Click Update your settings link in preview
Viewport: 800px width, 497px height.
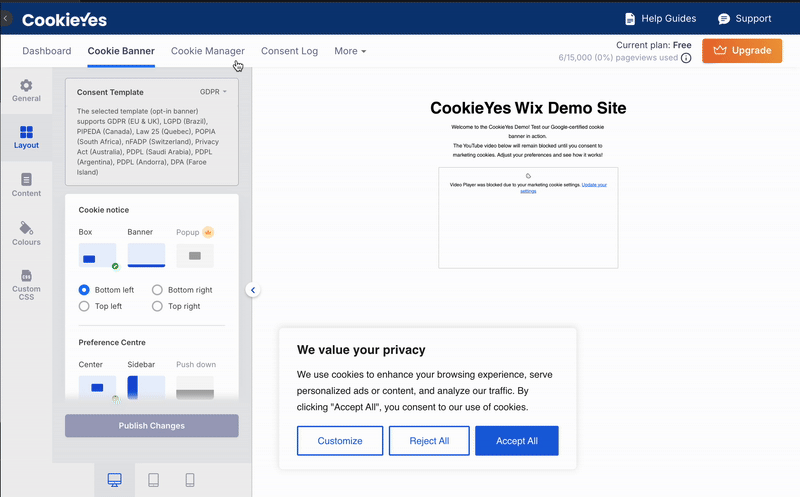tap(594, 185)
